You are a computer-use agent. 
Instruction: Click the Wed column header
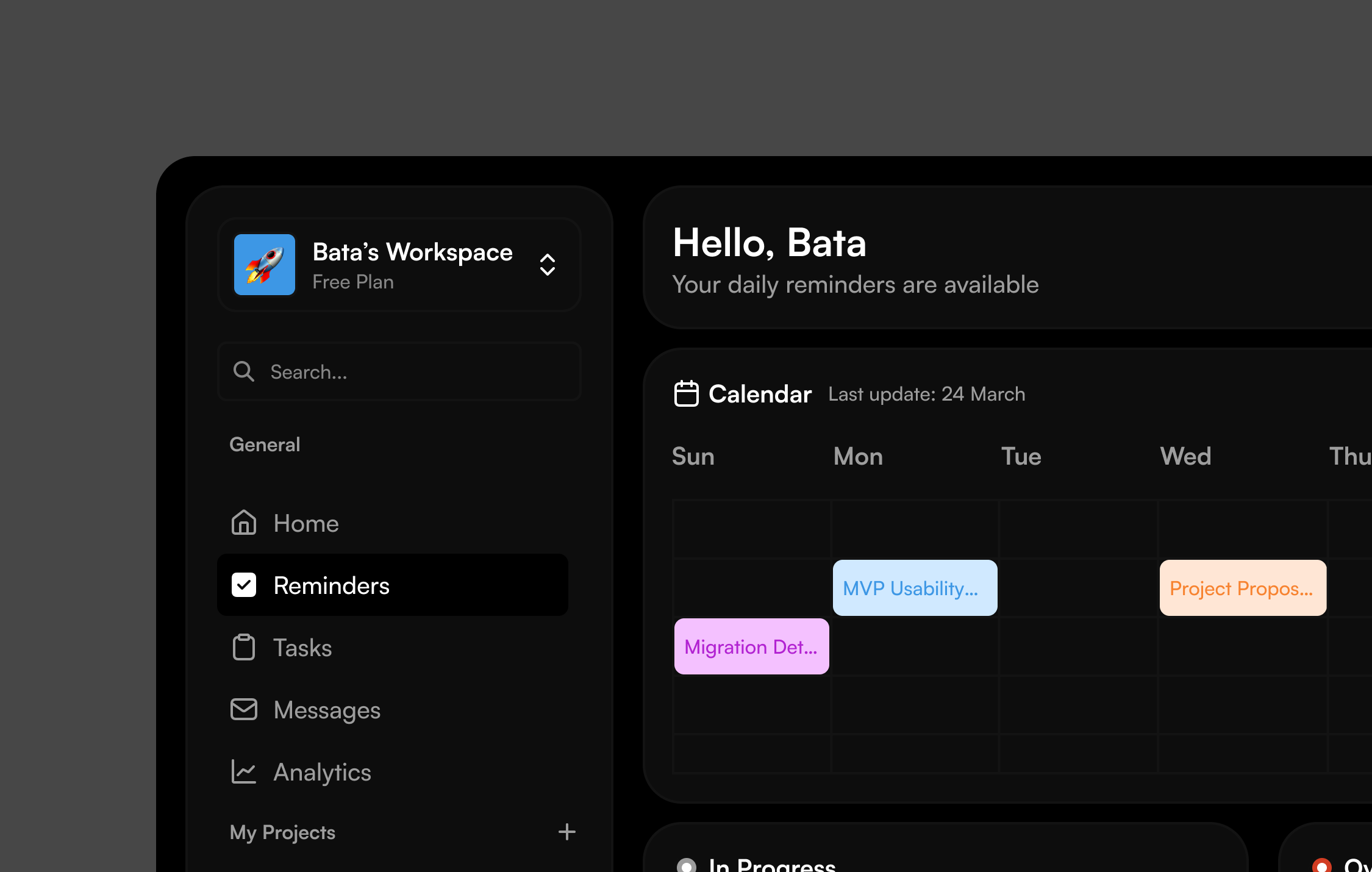pos(1186,456)
